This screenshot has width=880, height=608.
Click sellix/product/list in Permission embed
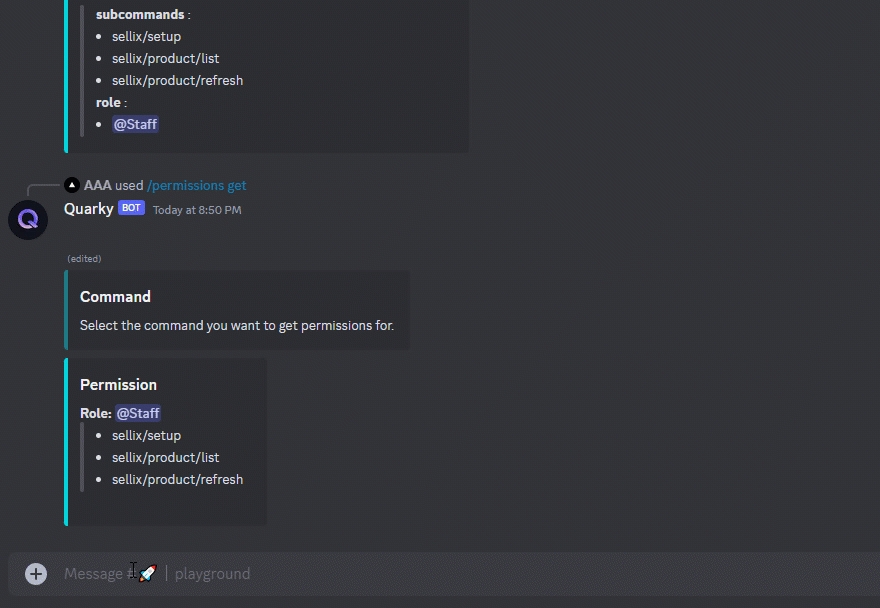point(166,458)
